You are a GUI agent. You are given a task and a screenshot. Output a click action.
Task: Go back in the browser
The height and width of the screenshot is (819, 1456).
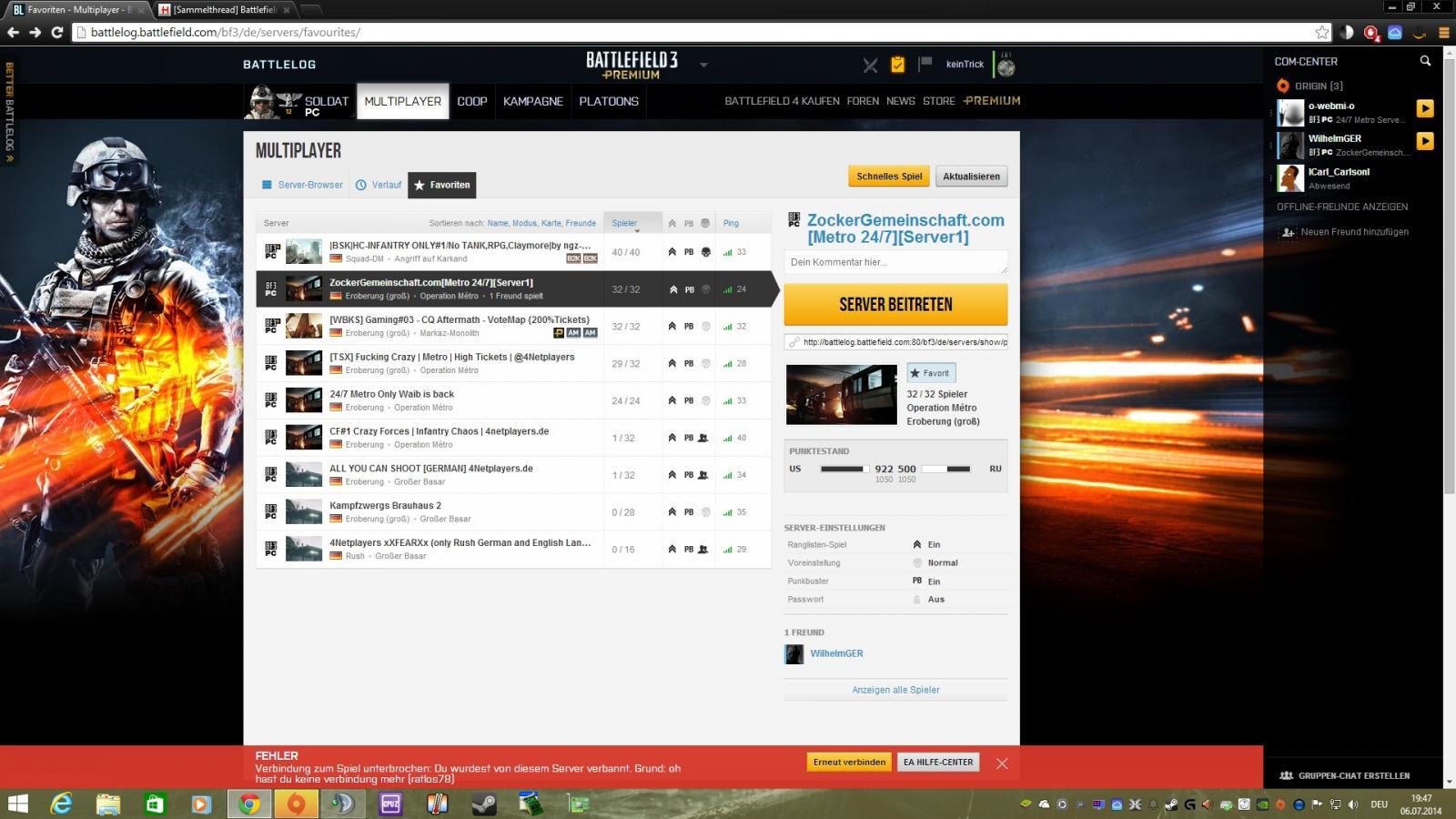(x=13, y=32)
